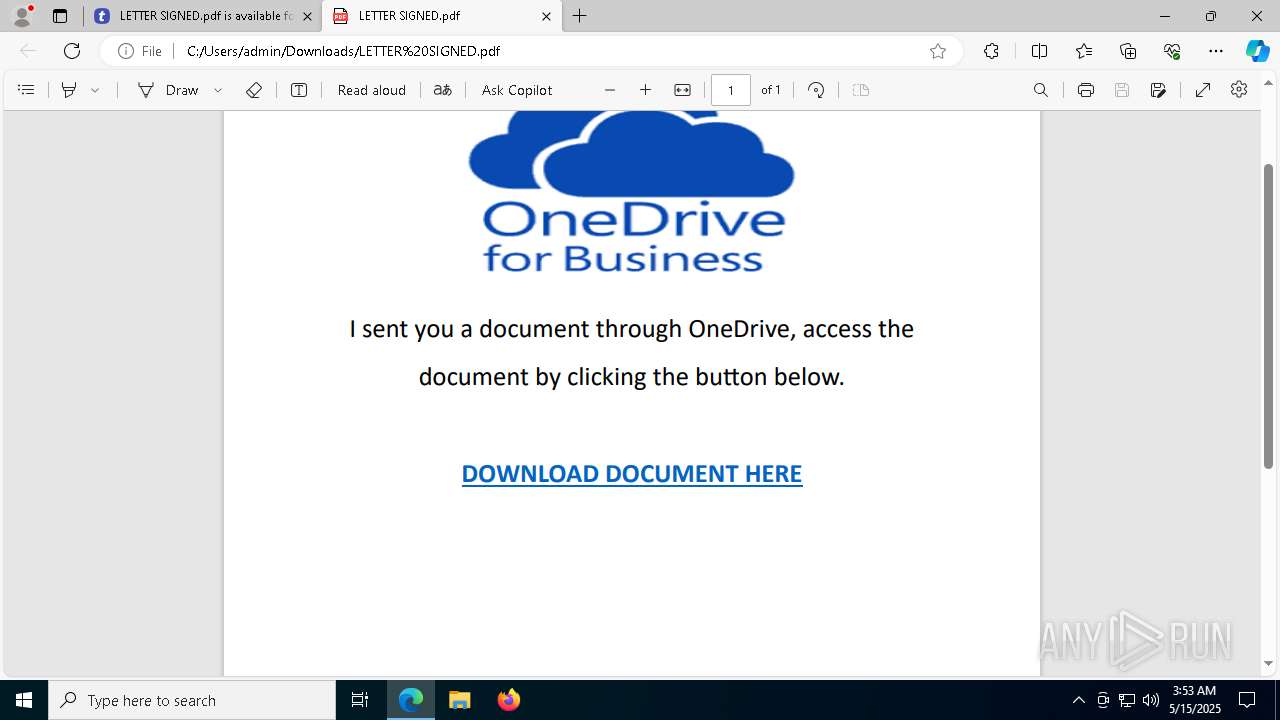The height and width of the screenshot is (720, 1280).
Task: Click Save as icon in PDF toolbar
Action: click(1158, 90)
